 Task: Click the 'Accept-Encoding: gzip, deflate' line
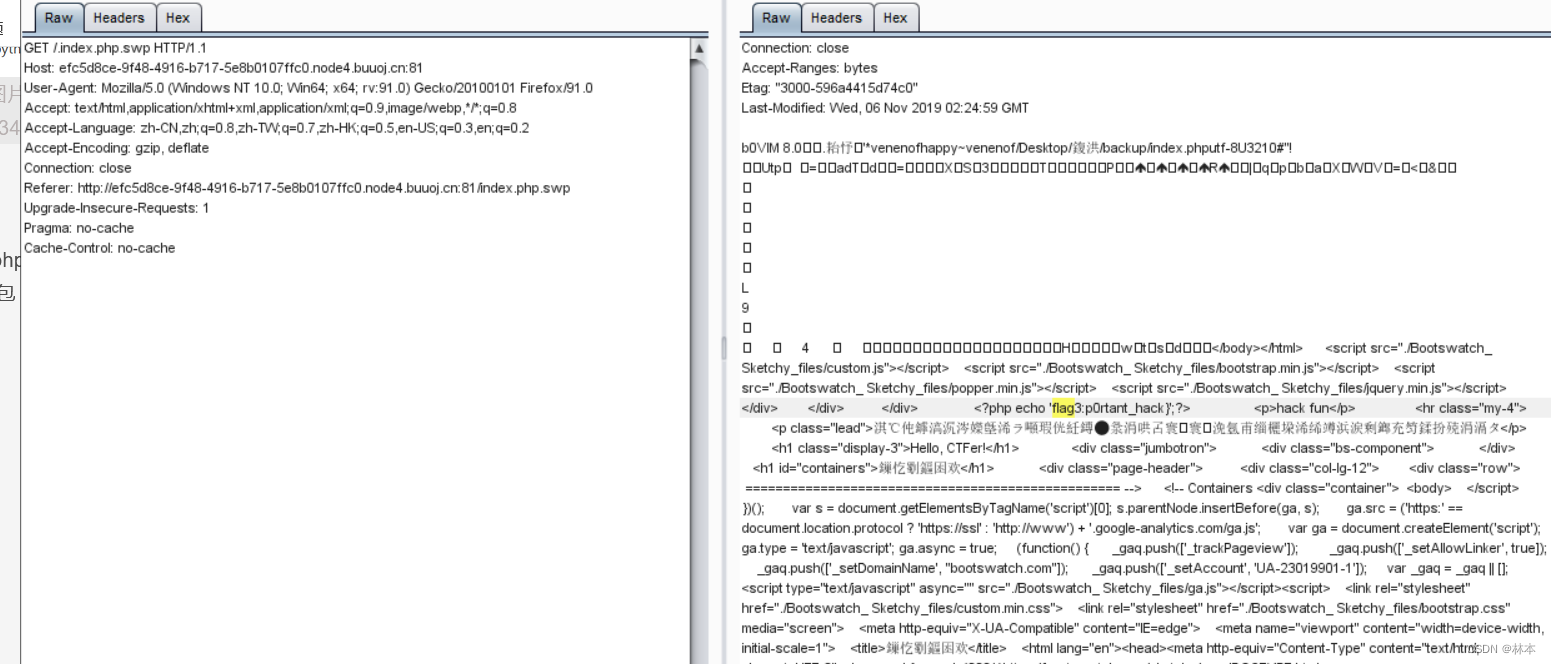[116, 148]
